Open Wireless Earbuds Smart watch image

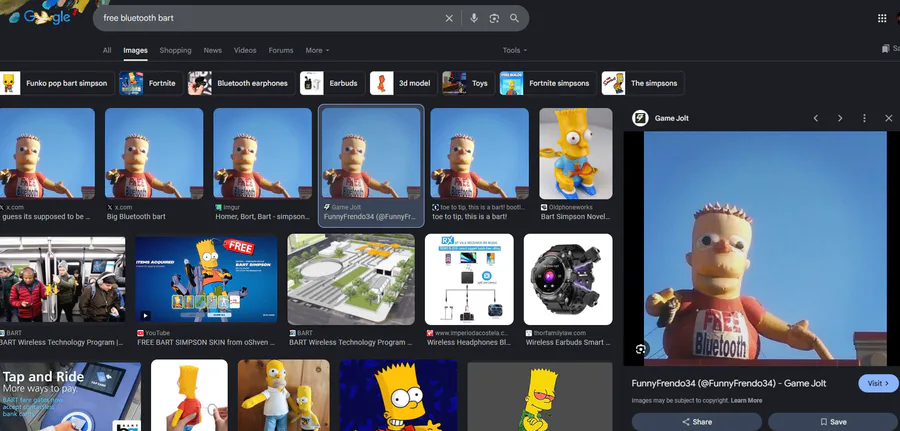point(568,279)
